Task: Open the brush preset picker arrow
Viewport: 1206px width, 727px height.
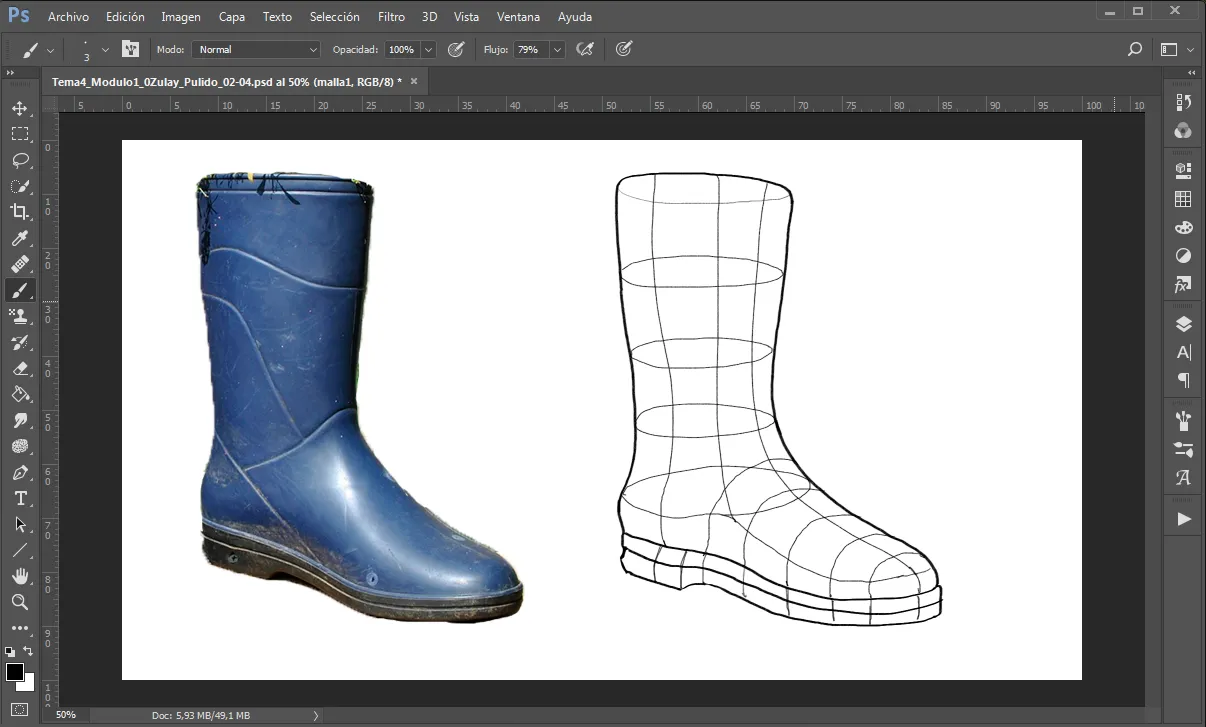Action: [105, 50]
